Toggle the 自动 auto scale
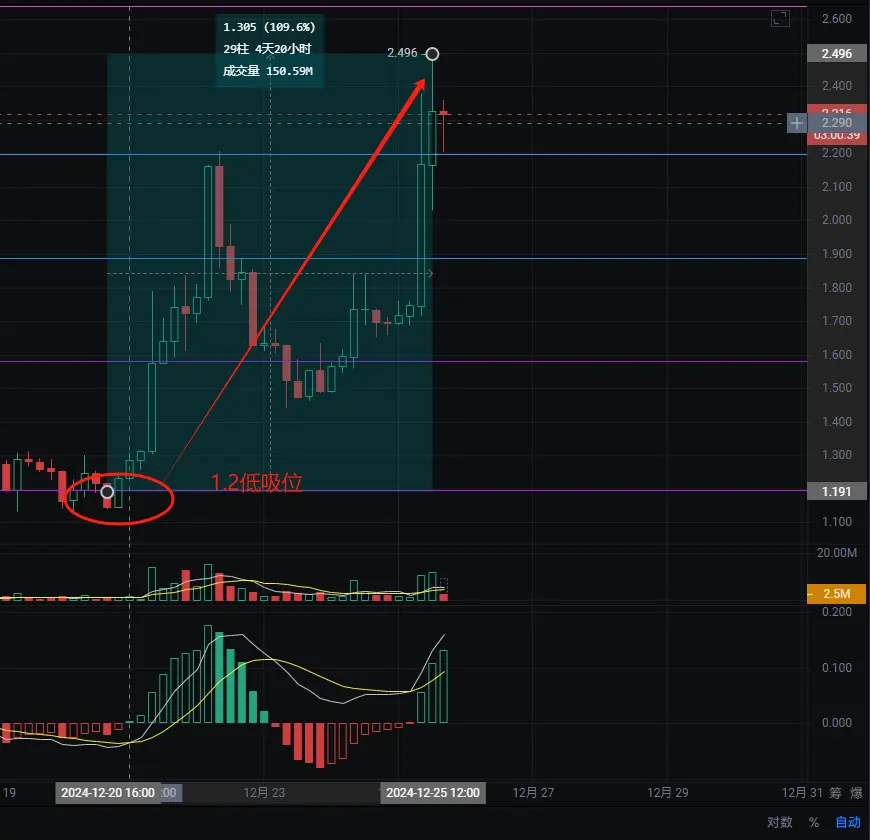870x840 pixels. click(848, 822)
